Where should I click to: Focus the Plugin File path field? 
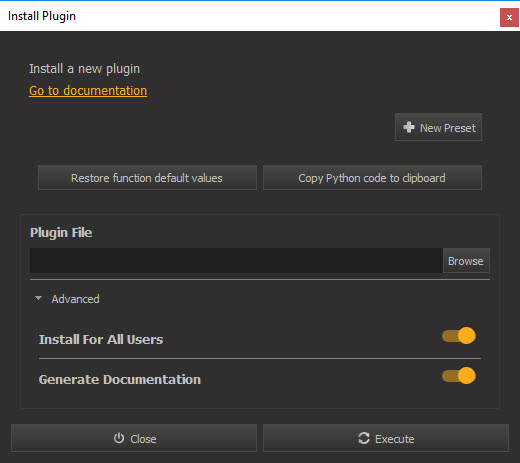pos(236,261)
